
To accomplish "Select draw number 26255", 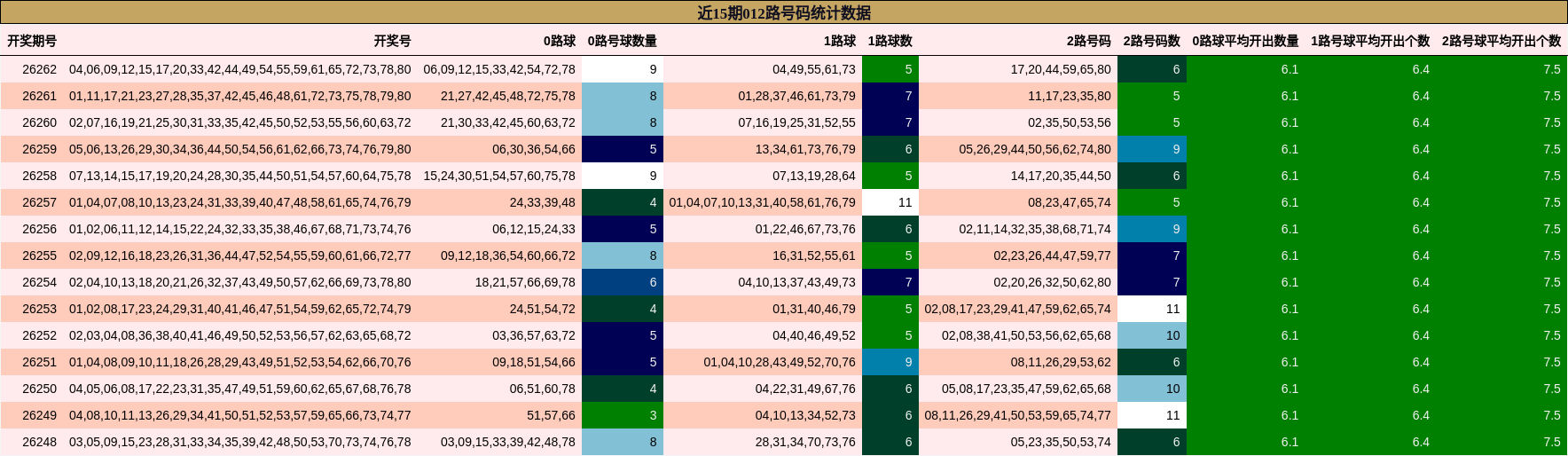I will click(x=39, y=256).
